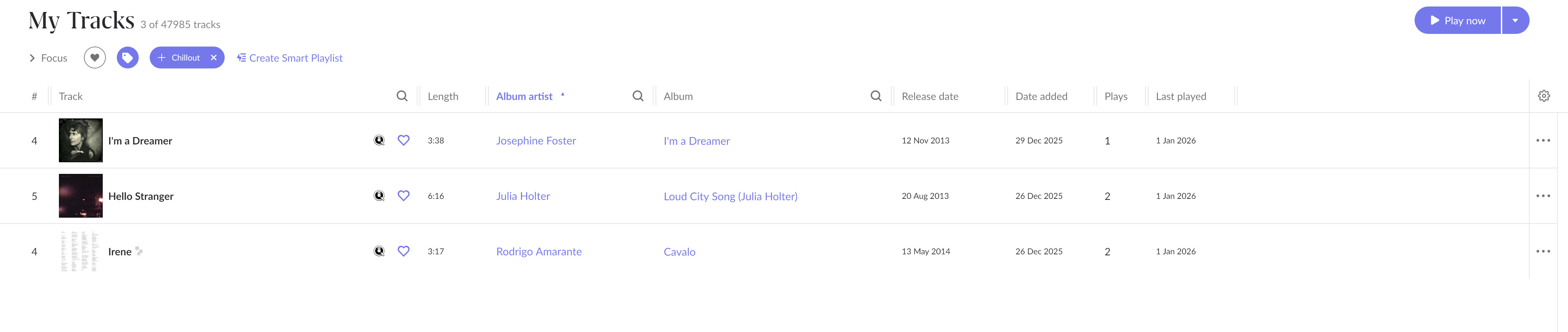Open the Play now dropdown arrow
The image size is (1568, 332).
[1515, 21]
